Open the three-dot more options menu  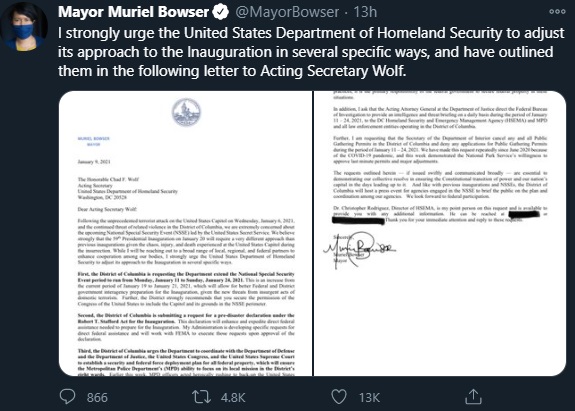pyautogui.click(x=557, y=12)
